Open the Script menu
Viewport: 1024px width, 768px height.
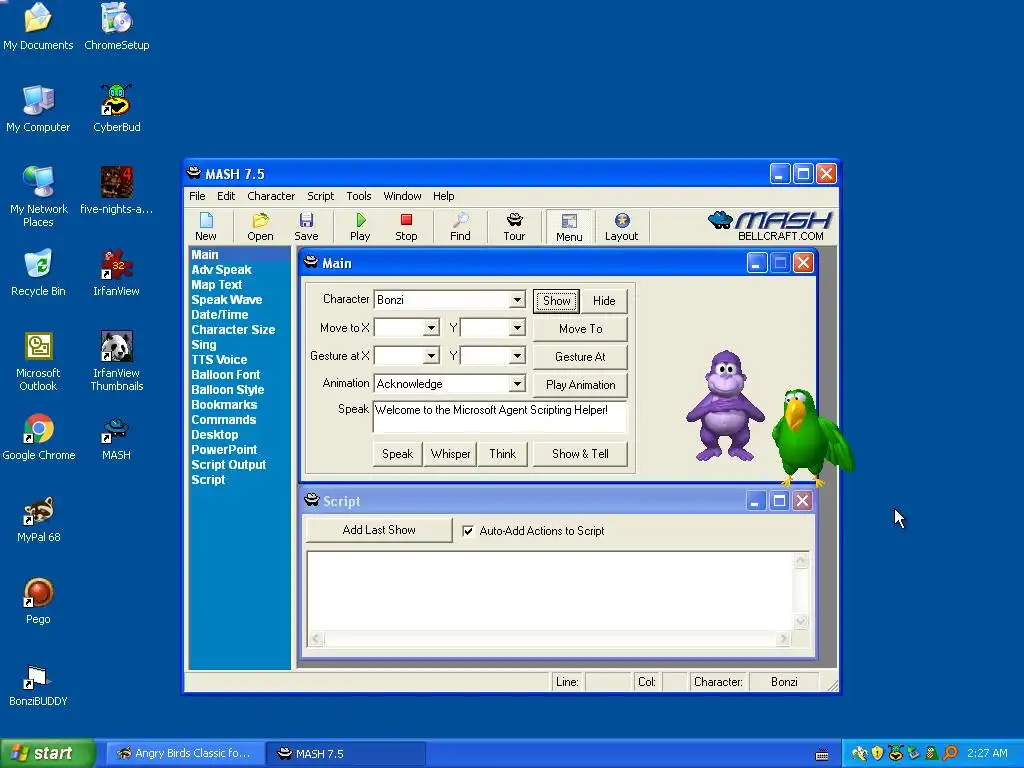coord(321,196)
